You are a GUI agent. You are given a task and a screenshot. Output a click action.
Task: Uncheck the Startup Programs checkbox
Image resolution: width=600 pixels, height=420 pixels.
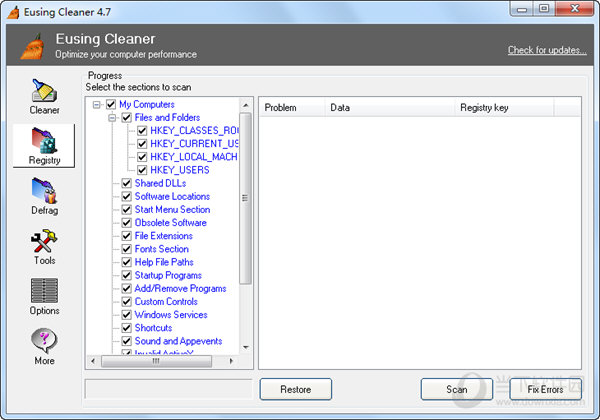pyautogui.click(x=127, y=275)
